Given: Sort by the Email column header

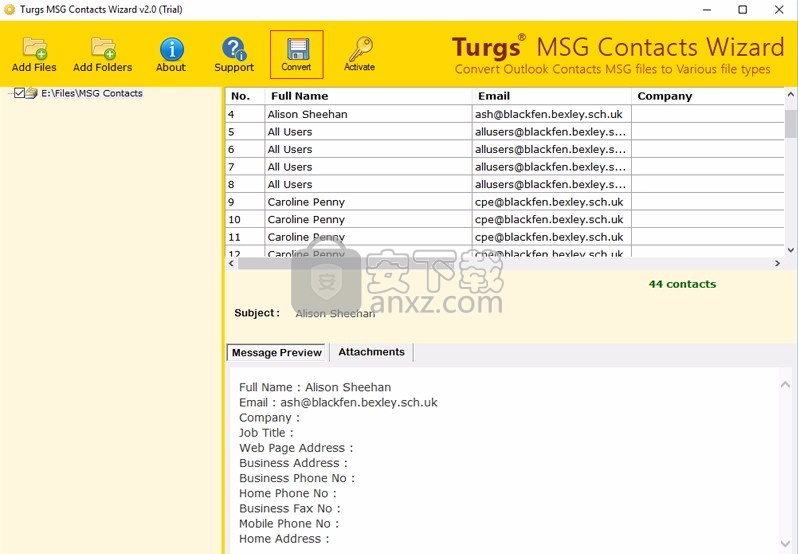Looking at the screenshot, I should click(552, 96).
